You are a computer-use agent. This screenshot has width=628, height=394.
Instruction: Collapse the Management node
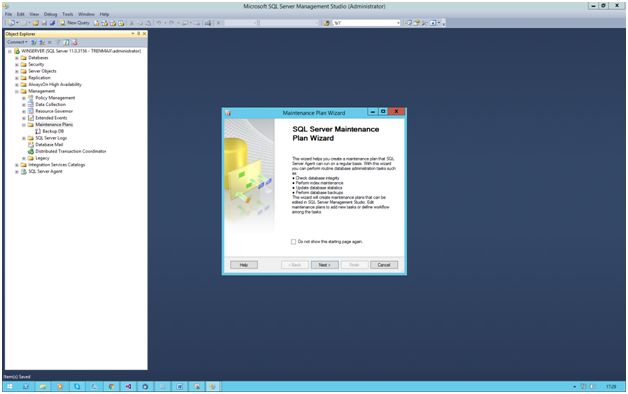coord(17,91)
